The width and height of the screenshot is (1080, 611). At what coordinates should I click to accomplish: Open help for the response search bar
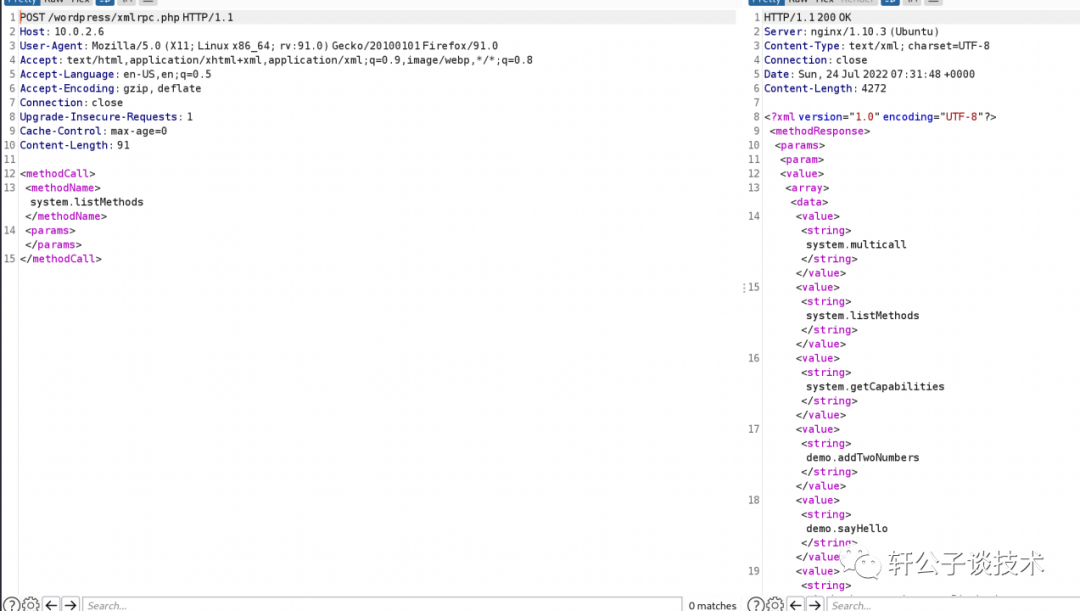pyautogui.click(x=756, y=605)
